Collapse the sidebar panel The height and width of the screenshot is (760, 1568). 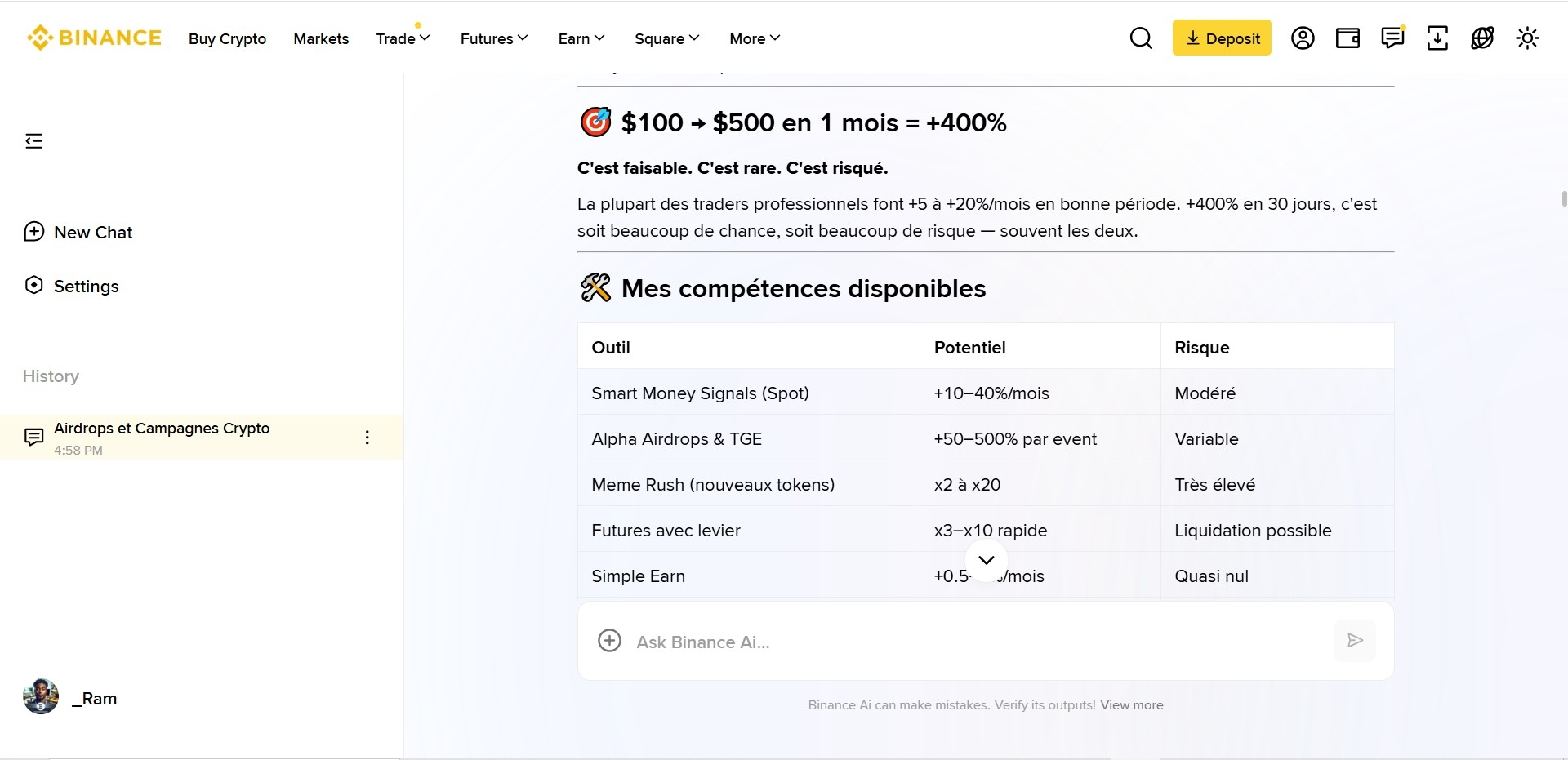(34, 141)
